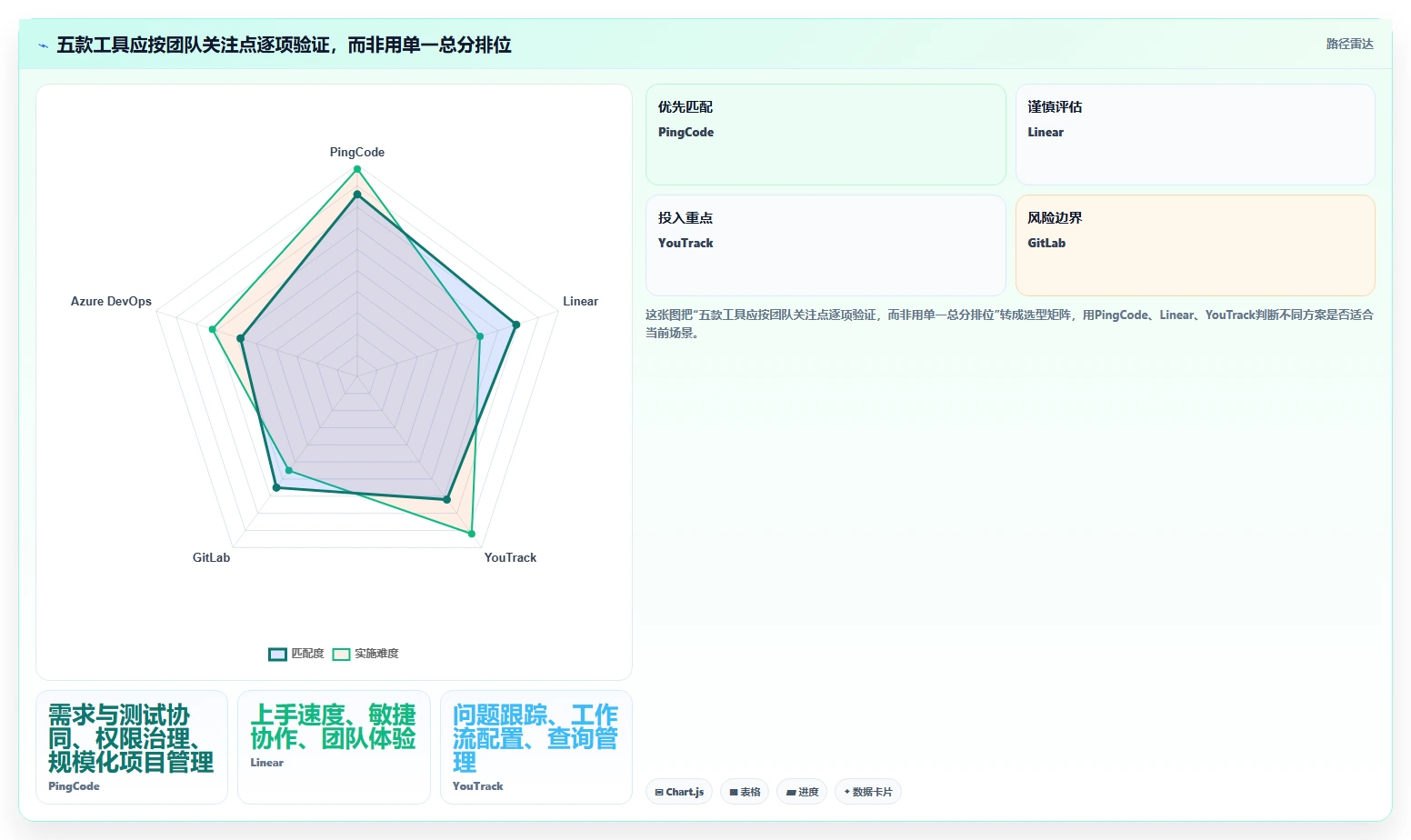Click the YouTrack axis label on the radar
The width and height of the screenshot is (1411, 840).
click(x=510, y=557)
